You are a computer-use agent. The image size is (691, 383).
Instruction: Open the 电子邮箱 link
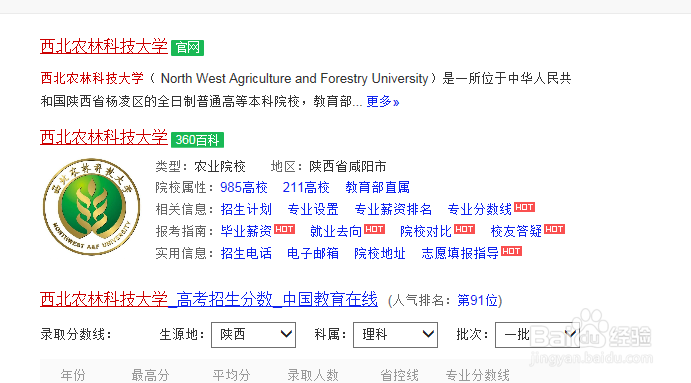coord(313,253)
